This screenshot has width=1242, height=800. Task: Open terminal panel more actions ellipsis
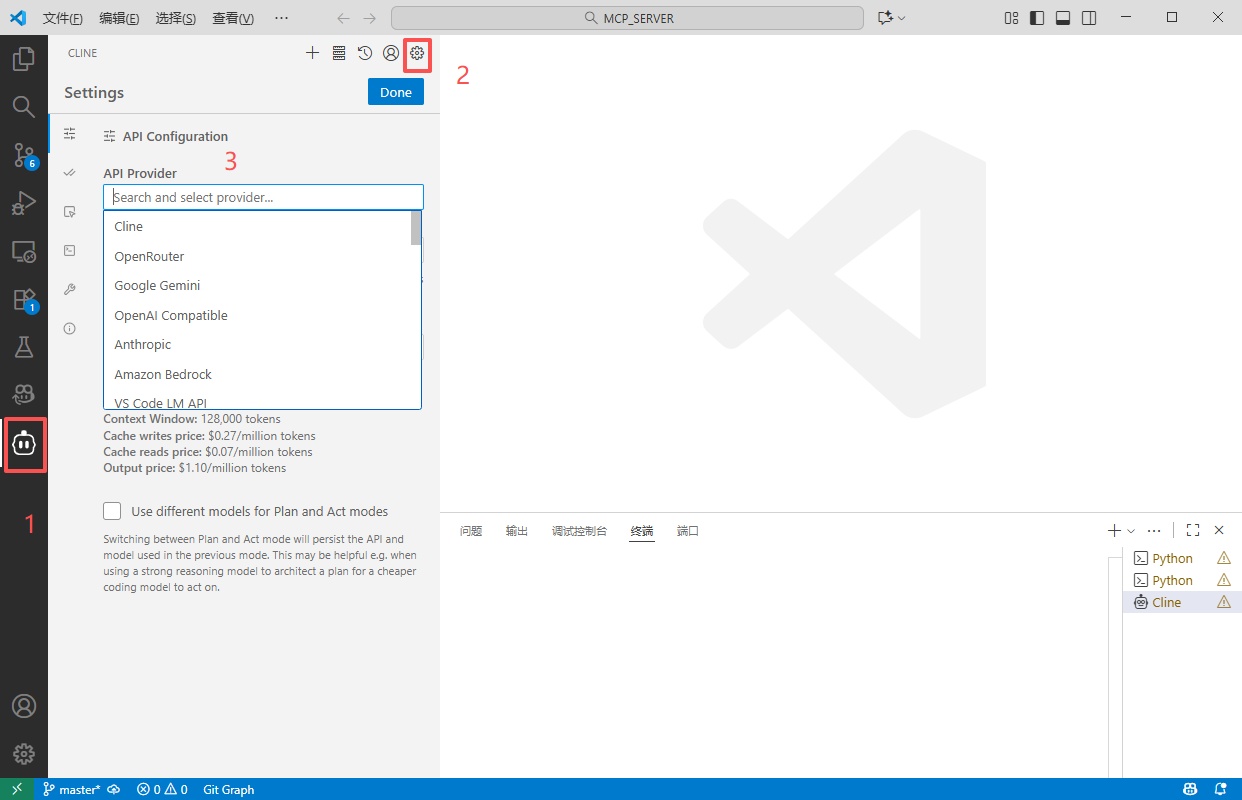pos(1154,531)
